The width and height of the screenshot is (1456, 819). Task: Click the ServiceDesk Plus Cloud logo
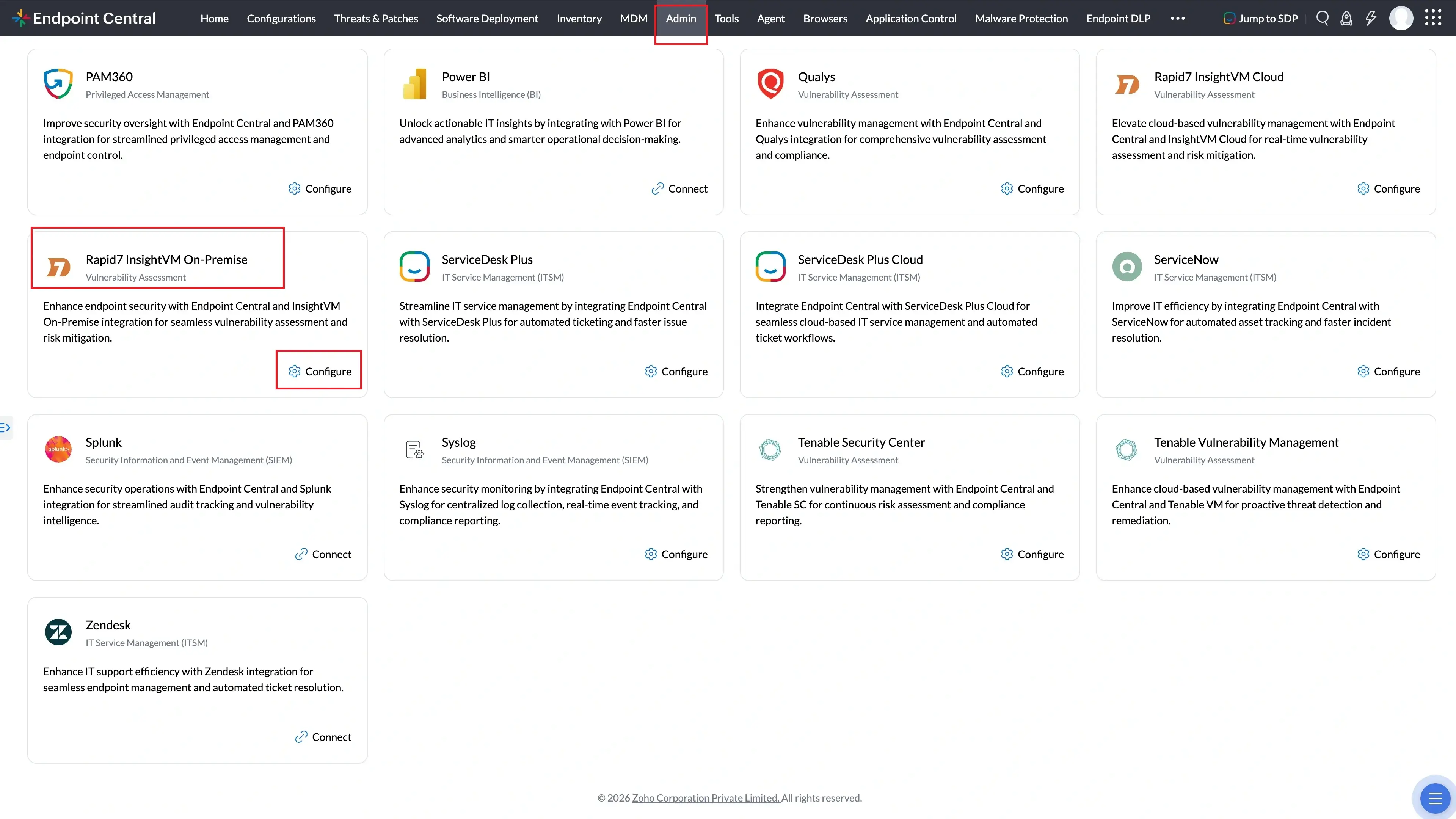(770, 266)
